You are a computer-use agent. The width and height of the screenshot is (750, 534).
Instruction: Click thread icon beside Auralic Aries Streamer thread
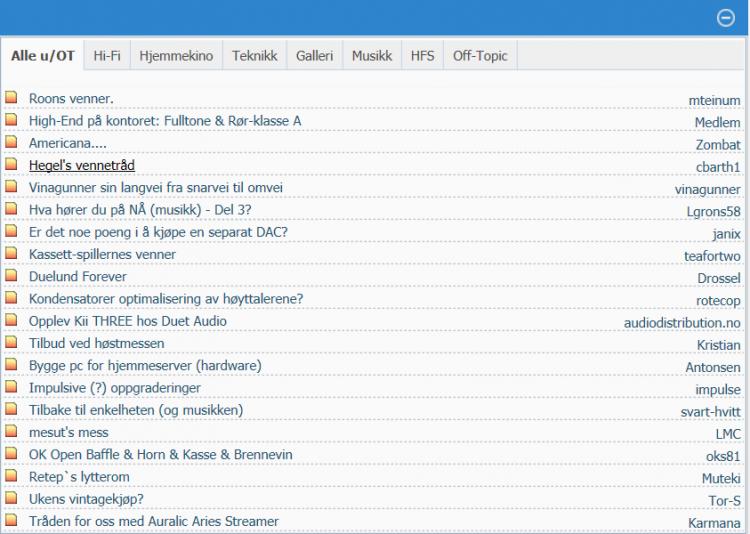[x=11, y=520]
